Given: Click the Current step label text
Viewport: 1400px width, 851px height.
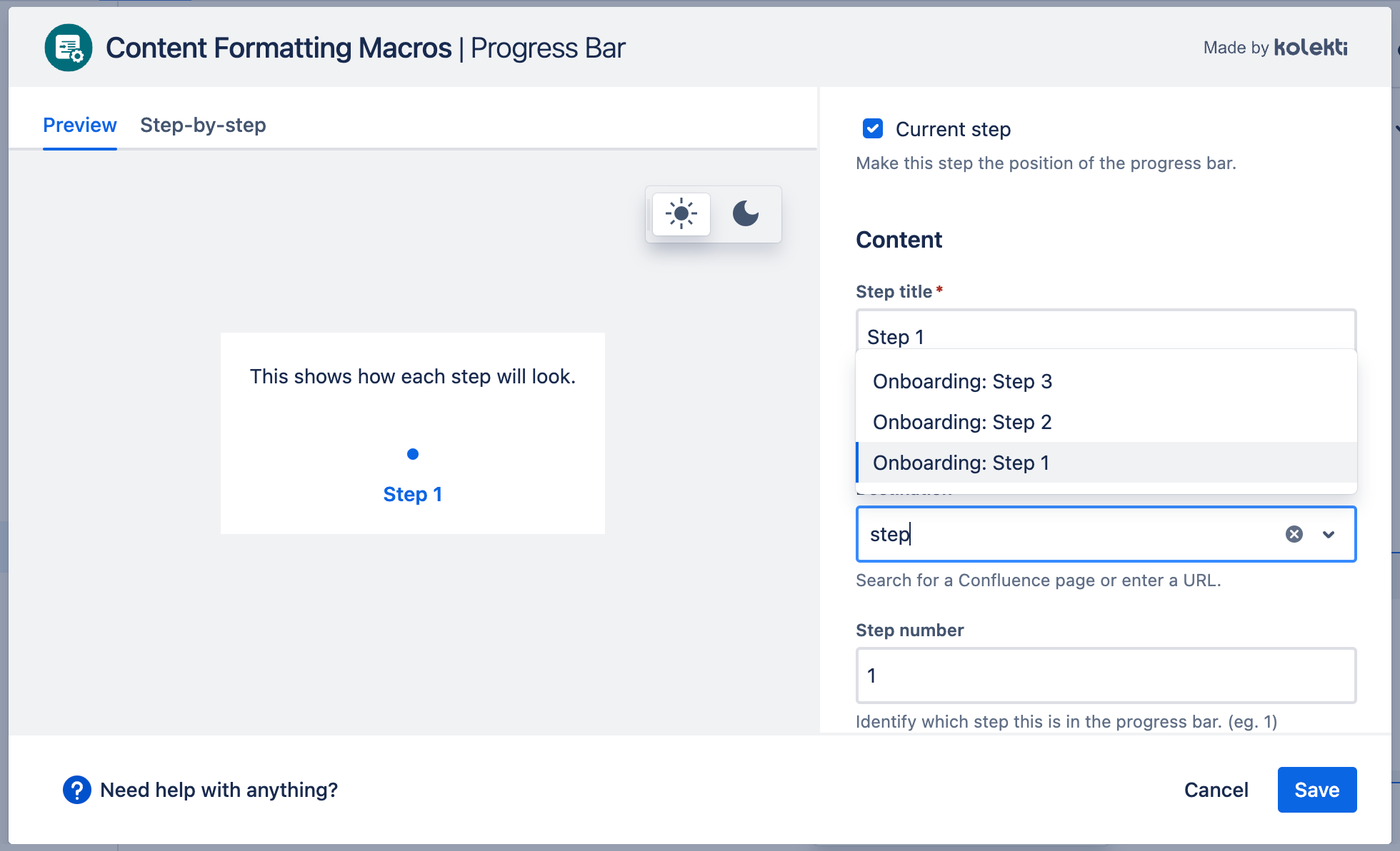Looking at the screenshot, I should pyautogui.click(x=953, y=129).
